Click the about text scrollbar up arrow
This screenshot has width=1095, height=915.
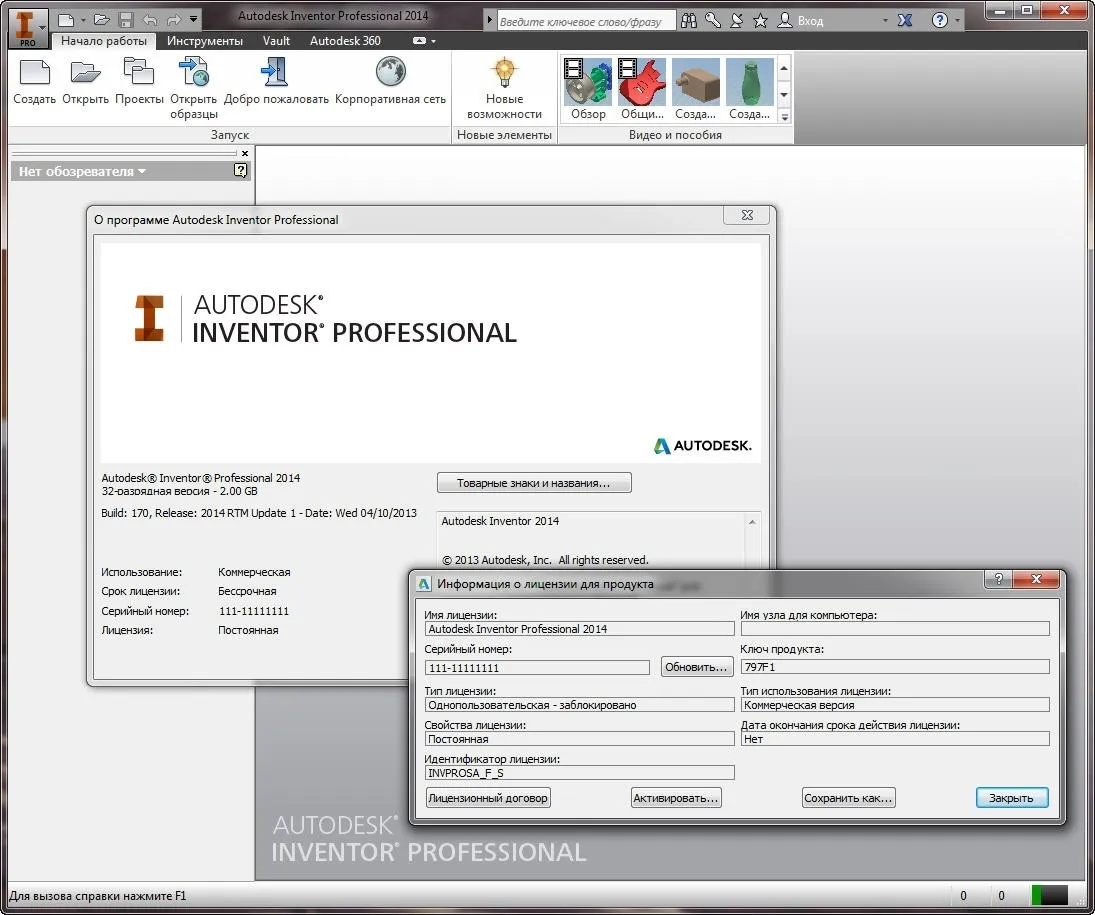(751, 522)
